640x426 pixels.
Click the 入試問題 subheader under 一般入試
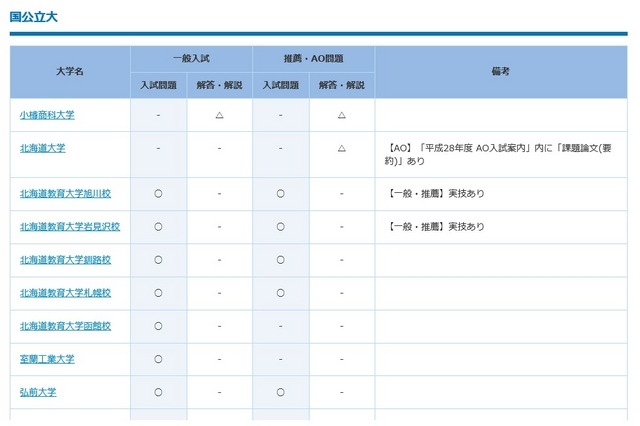[158, 85]
